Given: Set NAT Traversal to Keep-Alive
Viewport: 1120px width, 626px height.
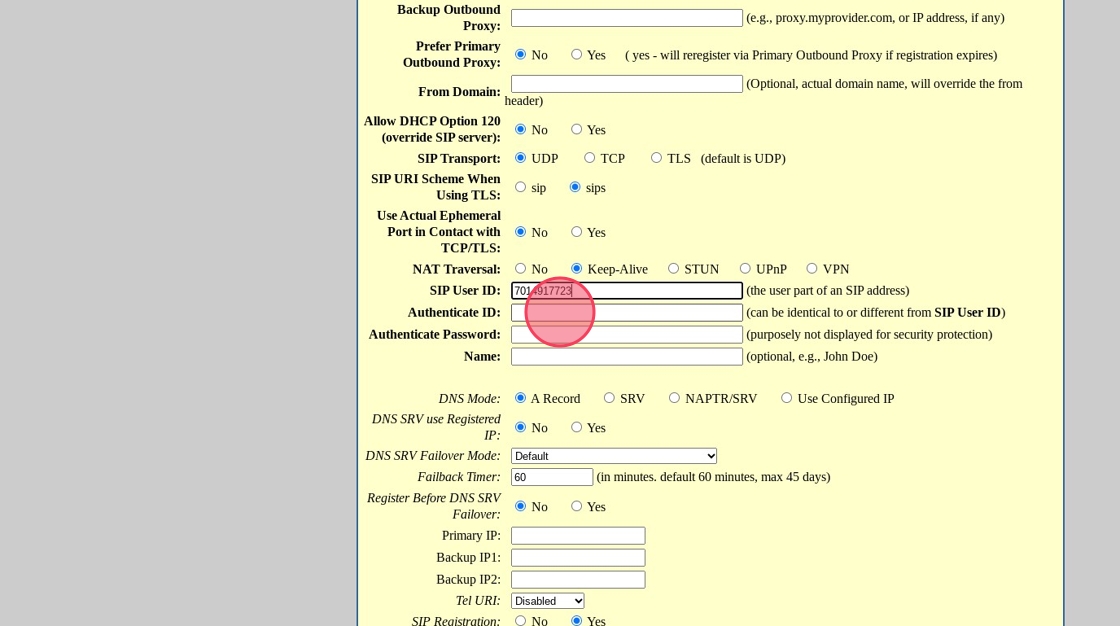Looking at the screenshot, I should (x=576, y=268).
